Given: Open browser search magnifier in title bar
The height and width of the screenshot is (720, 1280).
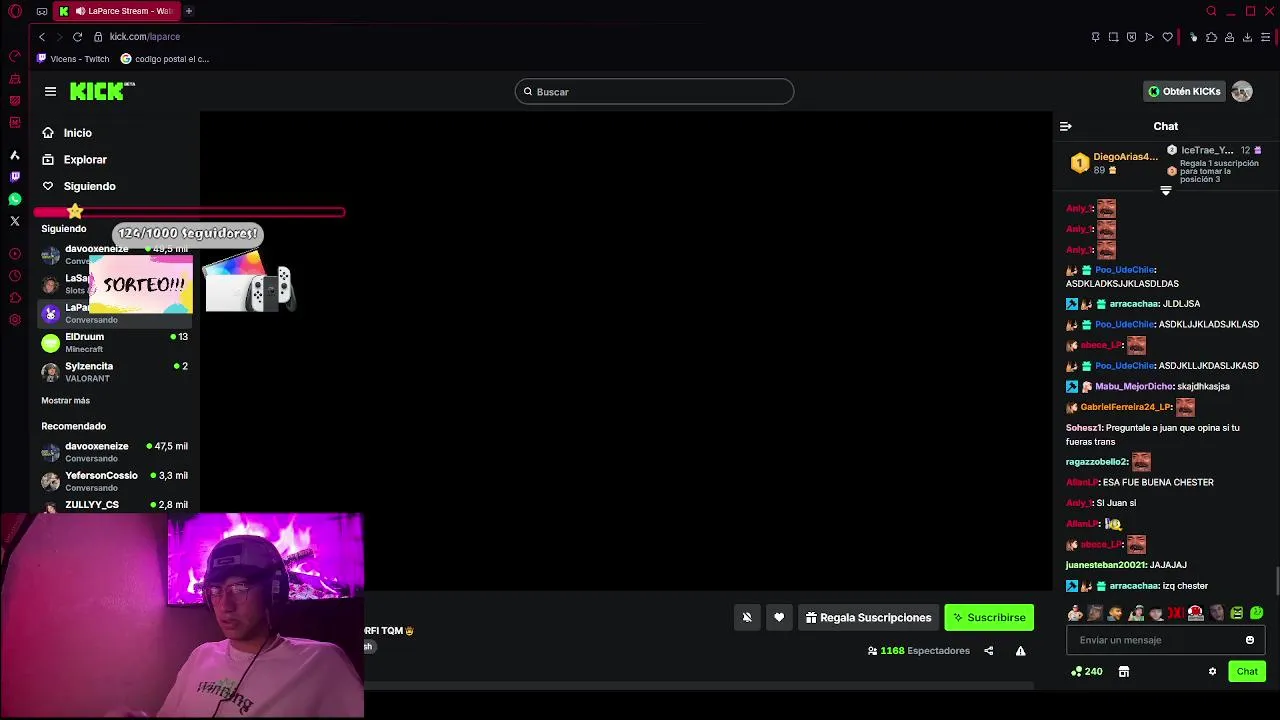Looking at the screenshot, I should pyautogui.click(x=1211, y=11).
